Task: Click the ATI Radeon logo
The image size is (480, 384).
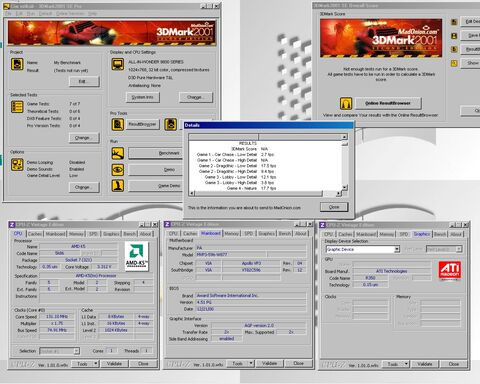Action: pos(450,270)
